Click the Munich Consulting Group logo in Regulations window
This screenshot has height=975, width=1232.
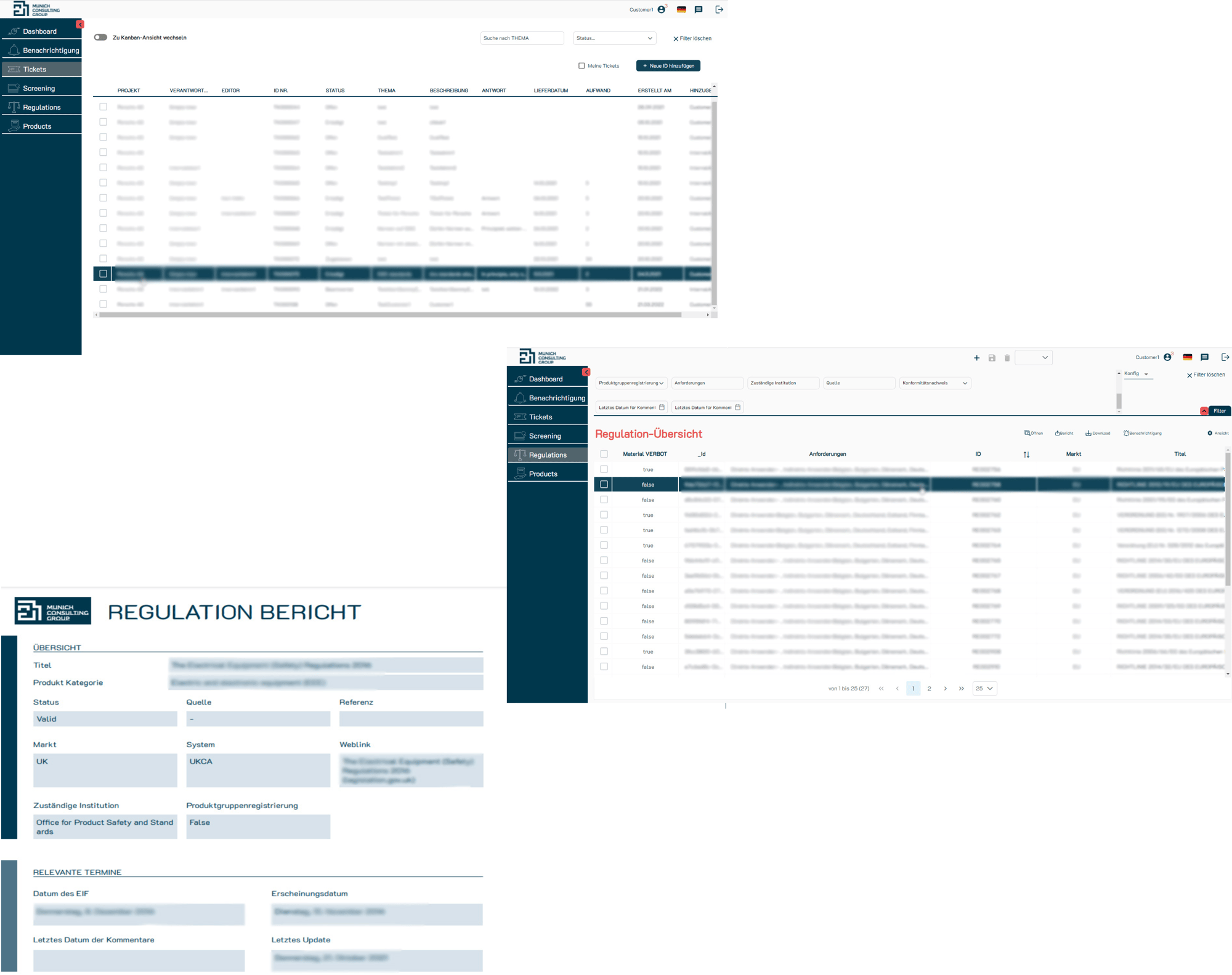click(x=543, y=357)
